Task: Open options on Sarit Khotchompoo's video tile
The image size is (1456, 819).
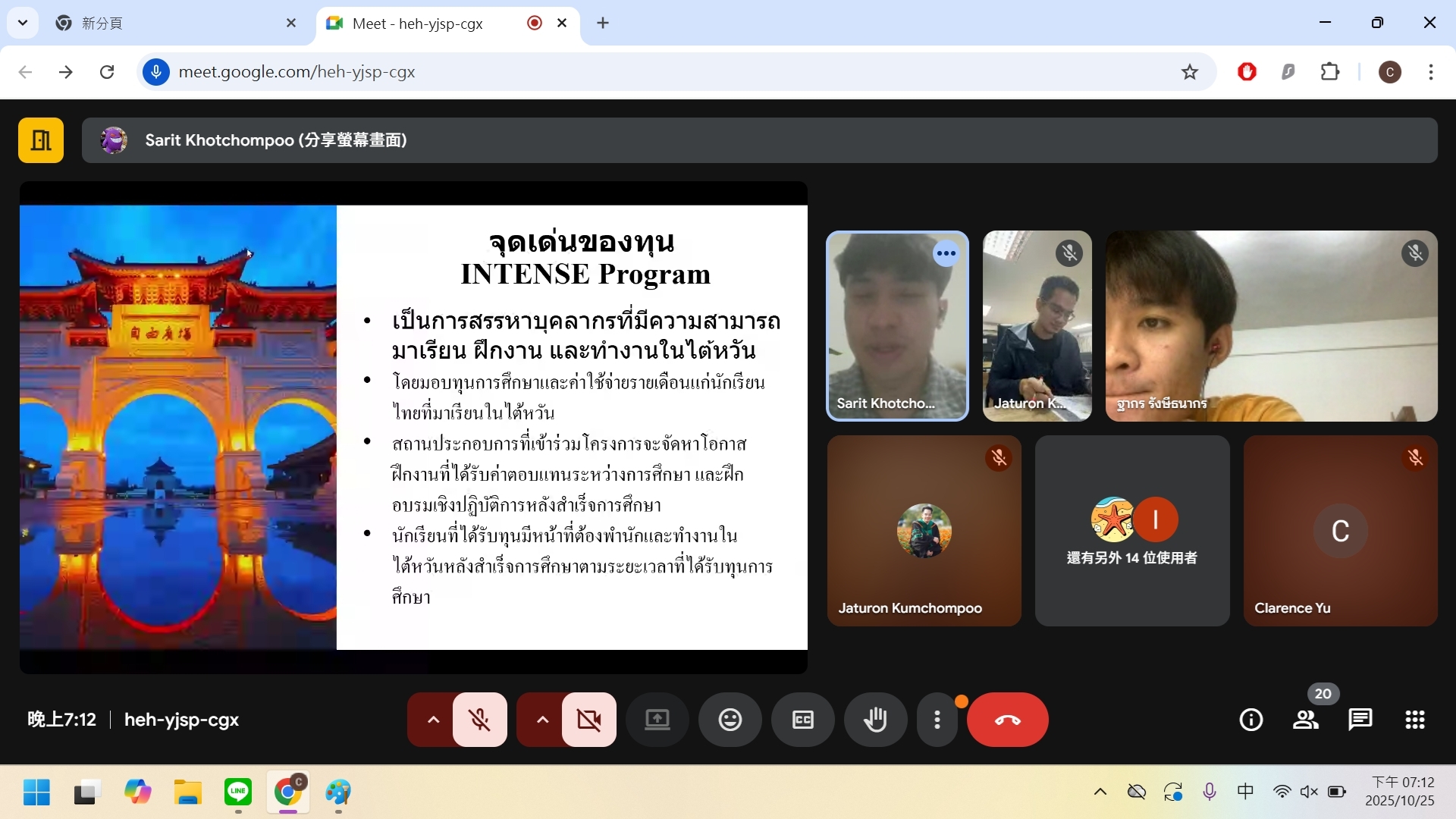Action: 946,253
